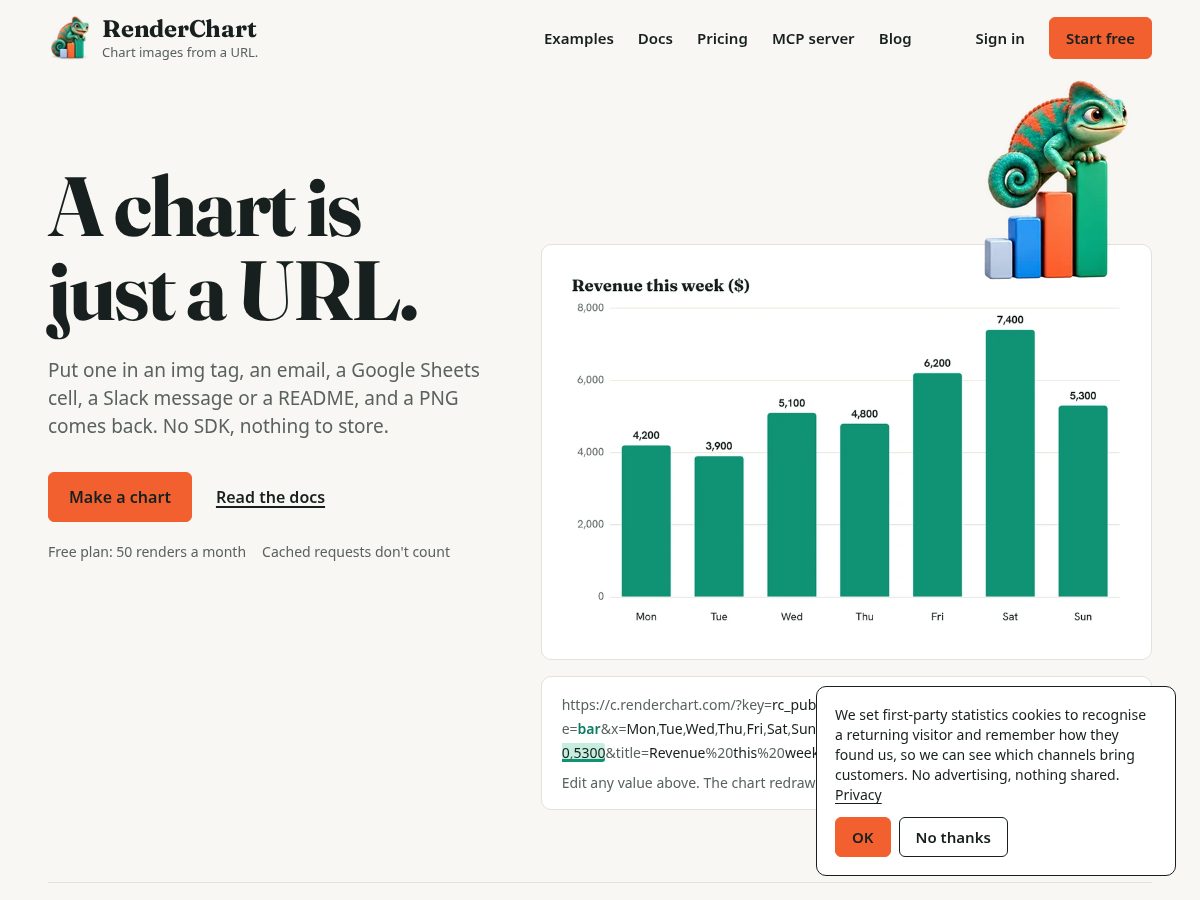Click the 'Revenue%20this%20week' title value in URL

[x=733, y=753]
